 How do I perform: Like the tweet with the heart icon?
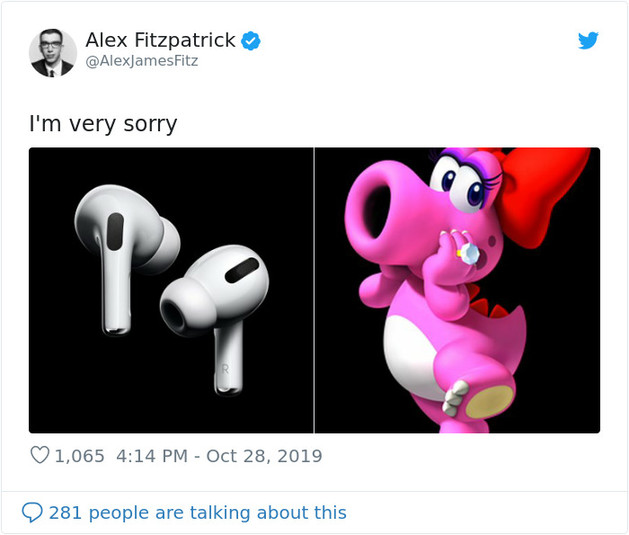40,455
